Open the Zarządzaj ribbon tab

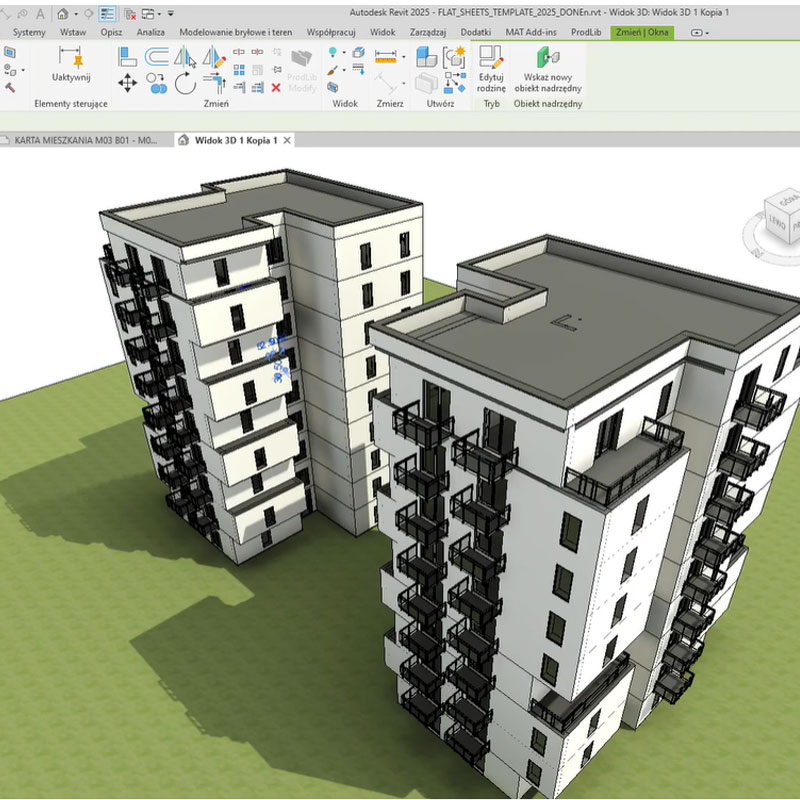(427, 32)
